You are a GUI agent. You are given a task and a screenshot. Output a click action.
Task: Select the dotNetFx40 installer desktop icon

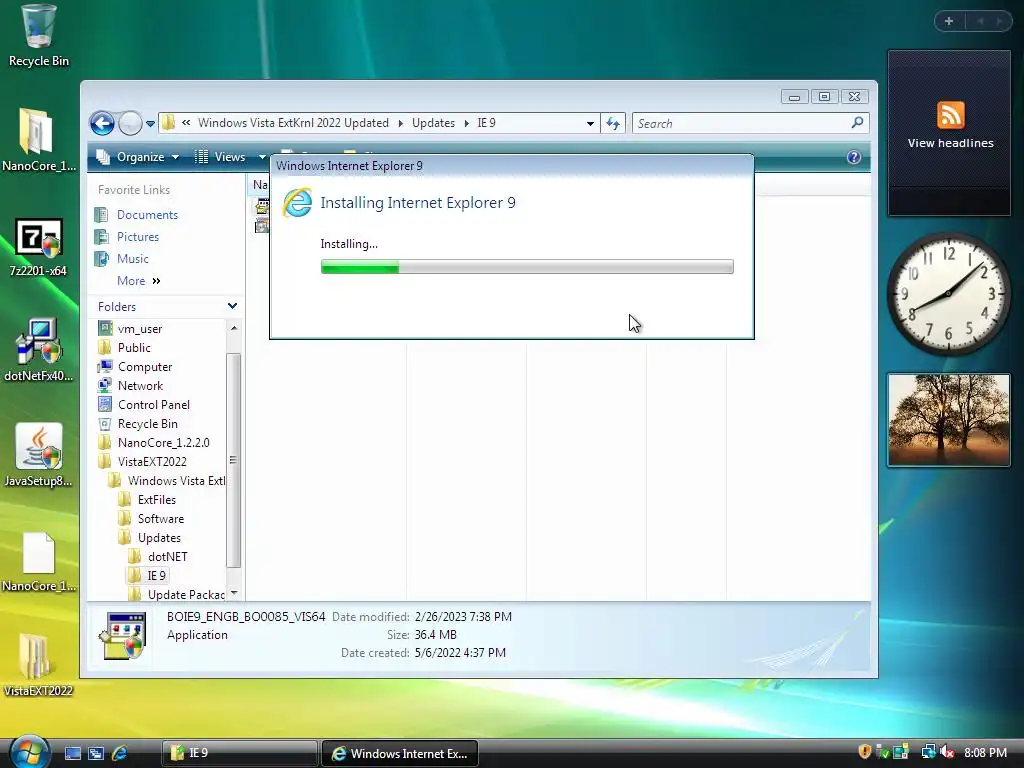[x=38, y=351]
